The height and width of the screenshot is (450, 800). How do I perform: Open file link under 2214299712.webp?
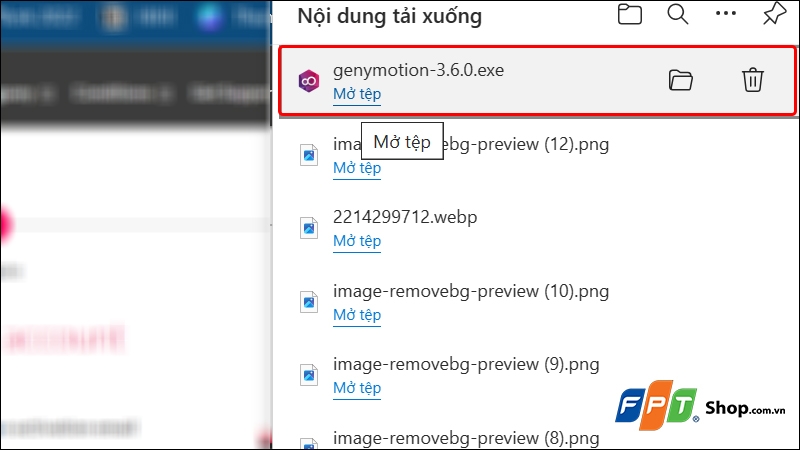coord(357,241)
